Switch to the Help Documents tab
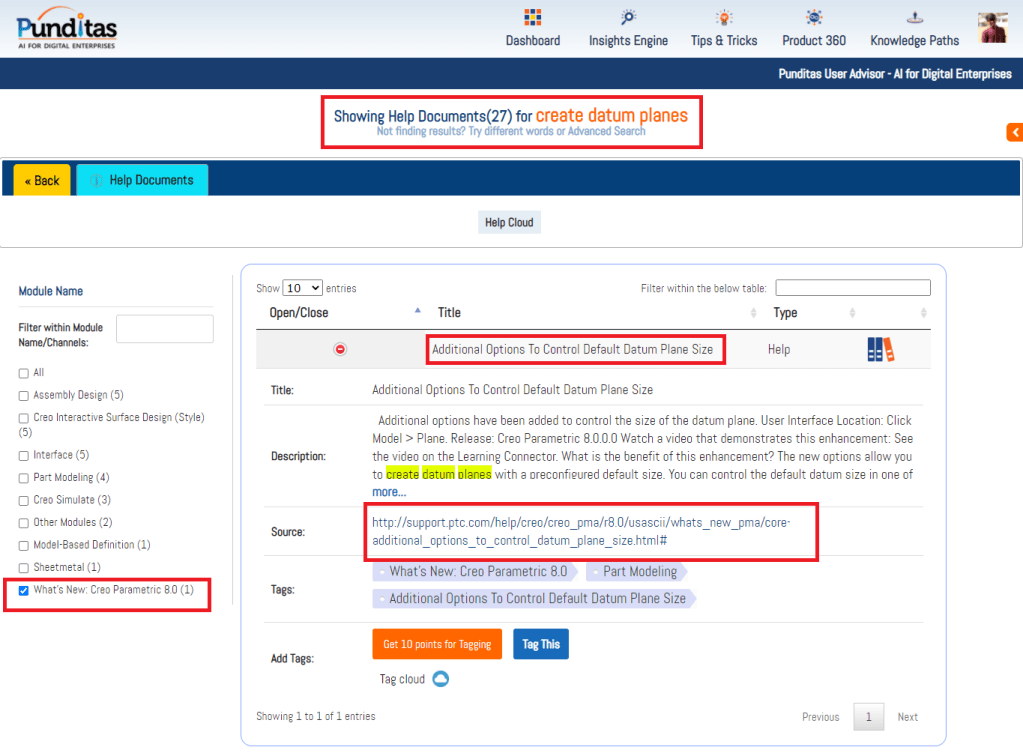 pyautogui.click(x=142, y=180)
